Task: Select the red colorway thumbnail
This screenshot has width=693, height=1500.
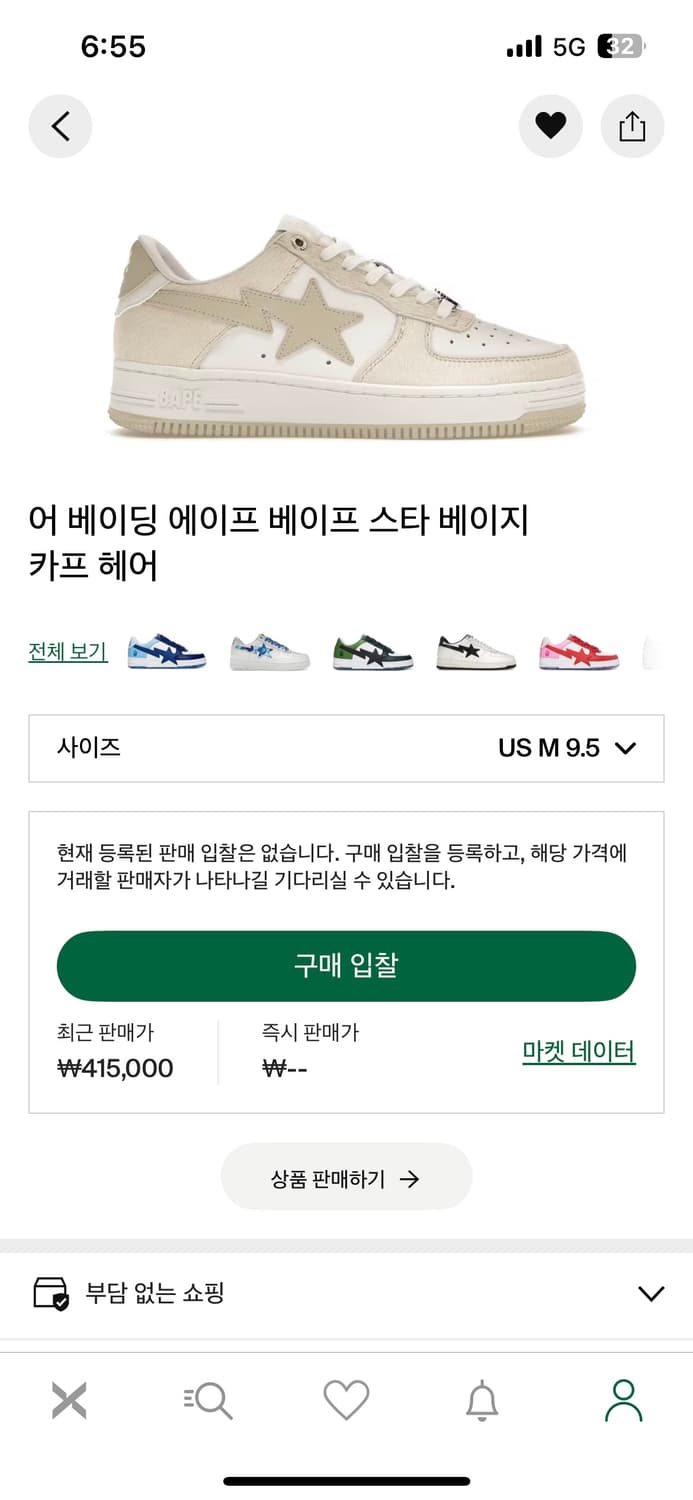Action: [577, 650]
